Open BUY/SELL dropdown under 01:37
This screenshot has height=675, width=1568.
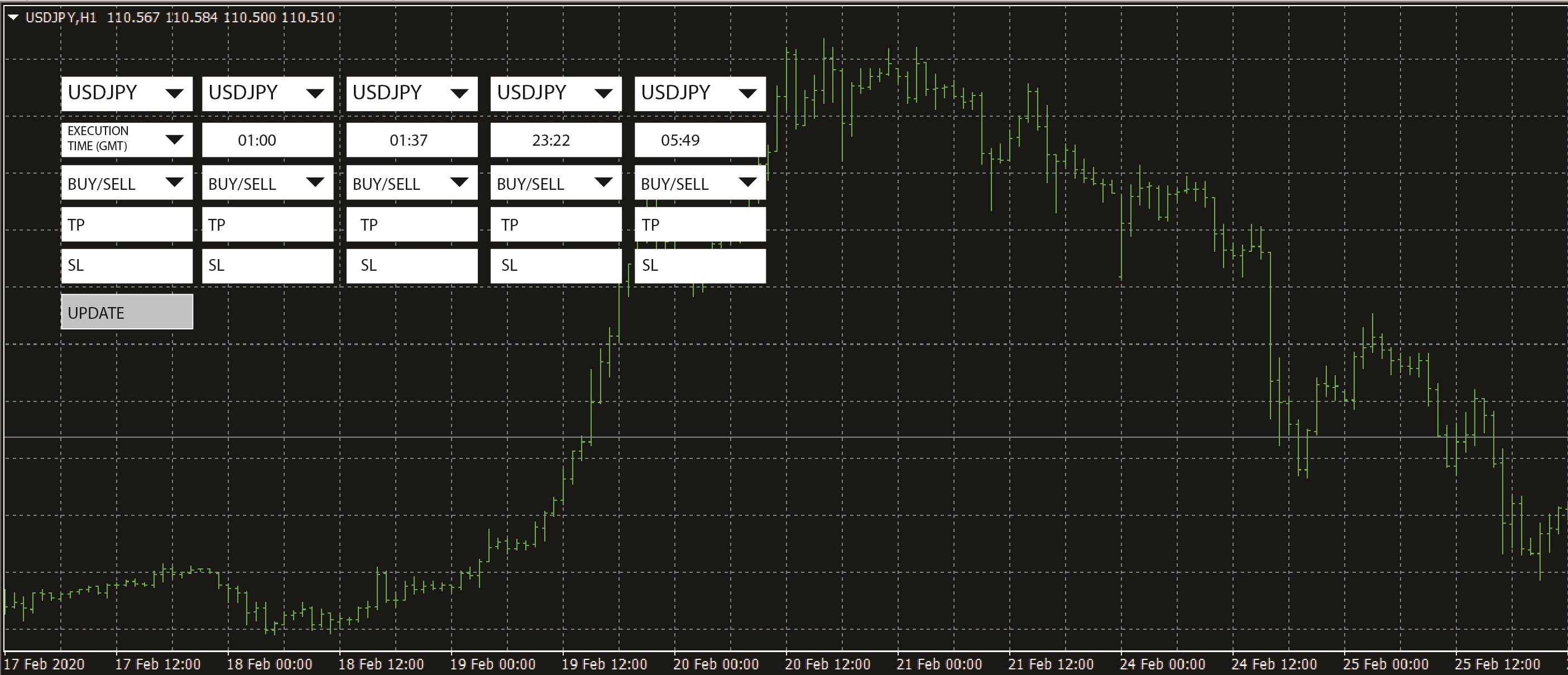(412, 183)
